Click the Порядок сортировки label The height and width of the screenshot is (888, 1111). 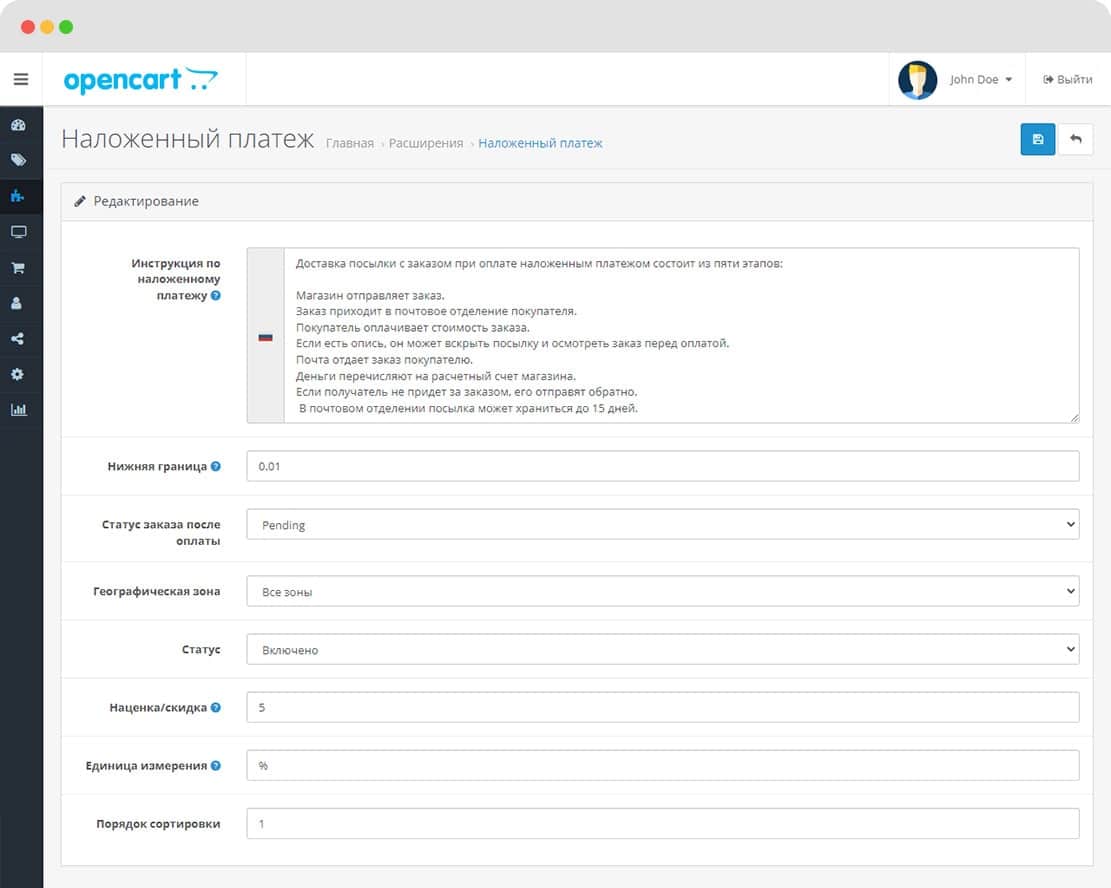tap(158, 824)
